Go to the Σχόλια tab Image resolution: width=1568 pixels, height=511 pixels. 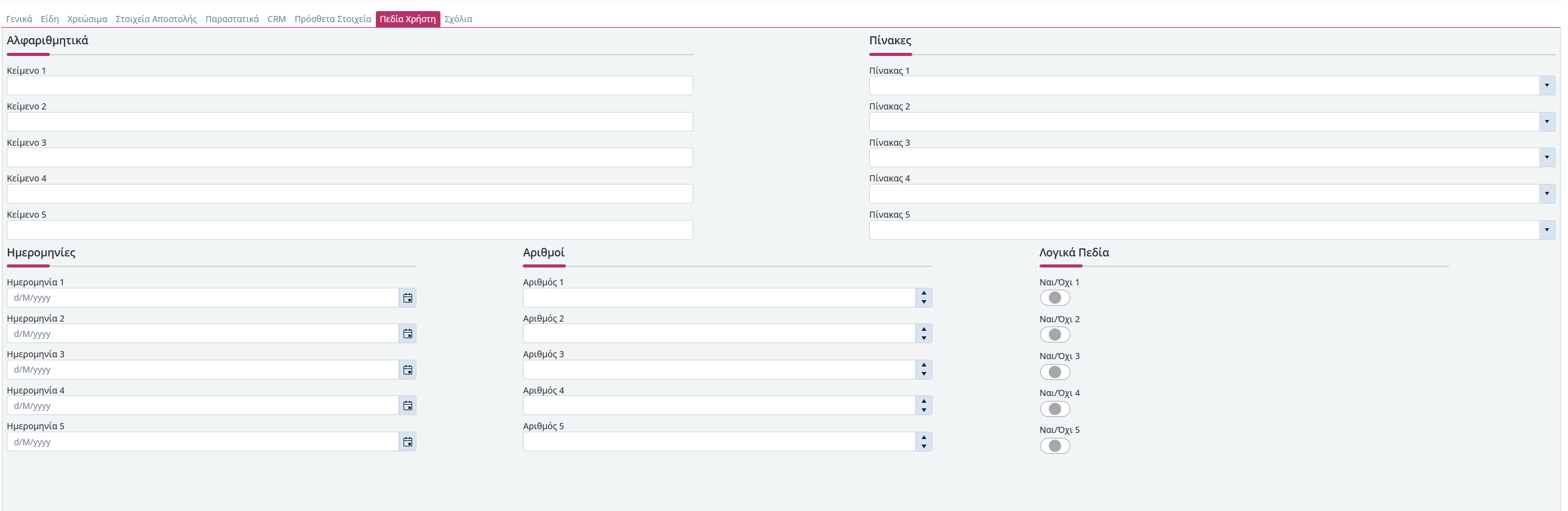tap(458, 19)
